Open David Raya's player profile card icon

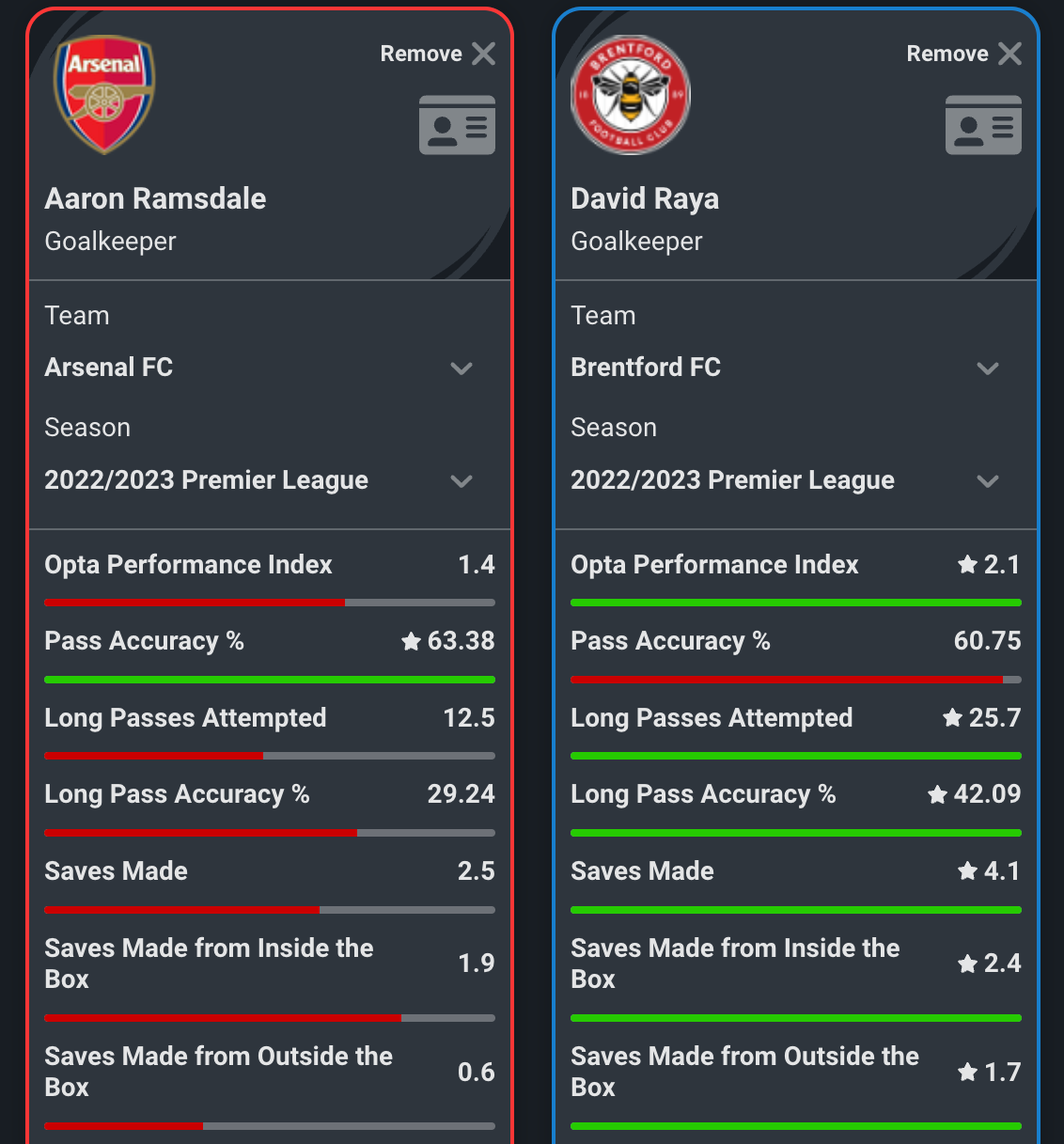point(983,124)
